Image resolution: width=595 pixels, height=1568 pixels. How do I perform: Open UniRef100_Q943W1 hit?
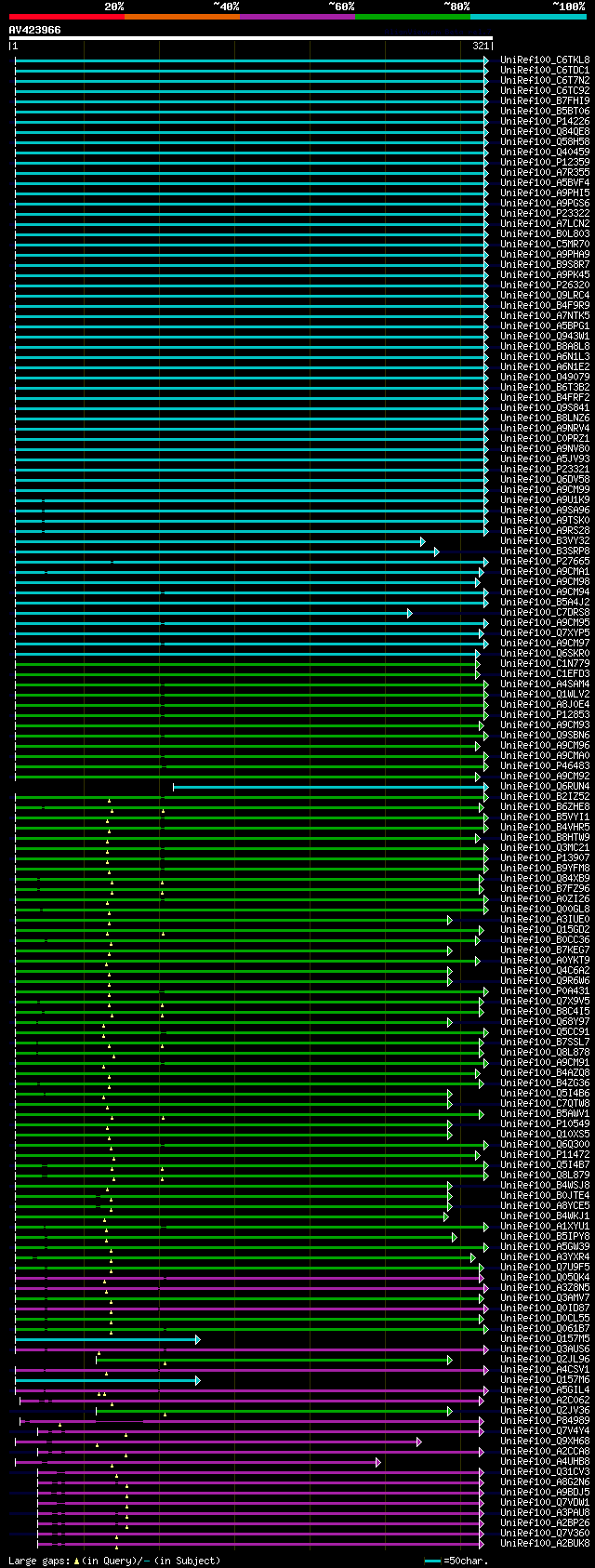pos(545,336)
